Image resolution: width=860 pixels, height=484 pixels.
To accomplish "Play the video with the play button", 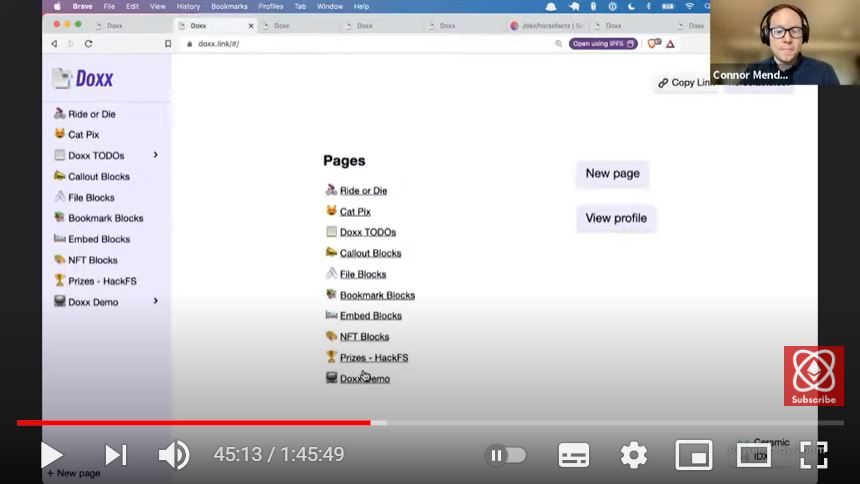I will click(x=52, y=455).
